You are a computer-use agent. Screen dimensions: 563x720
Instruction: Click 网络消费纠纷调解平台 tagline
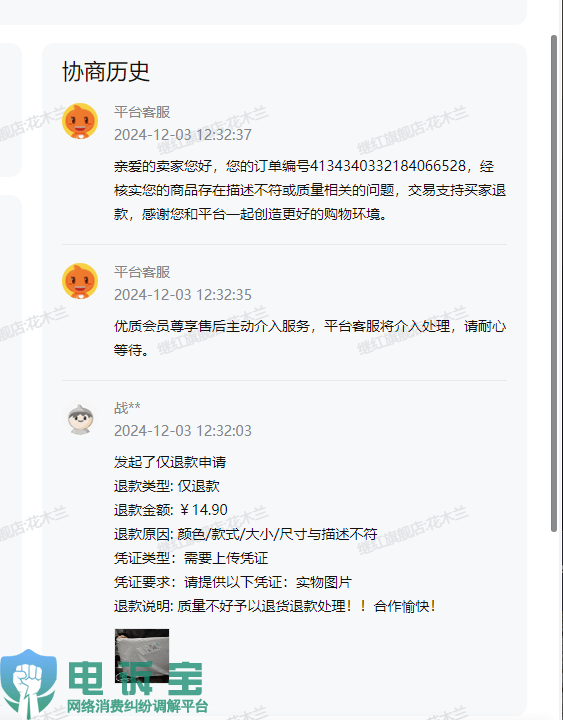(138, 706)
